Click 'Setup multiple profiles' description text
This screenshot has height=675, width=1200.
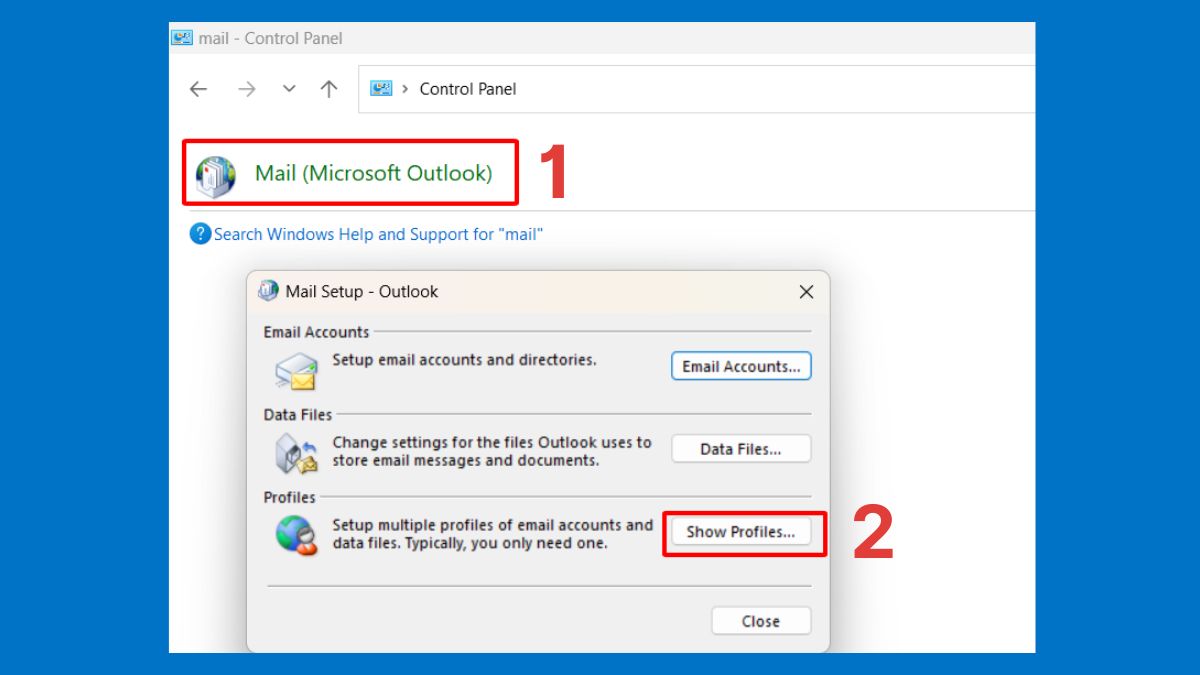tap(492, 534)
